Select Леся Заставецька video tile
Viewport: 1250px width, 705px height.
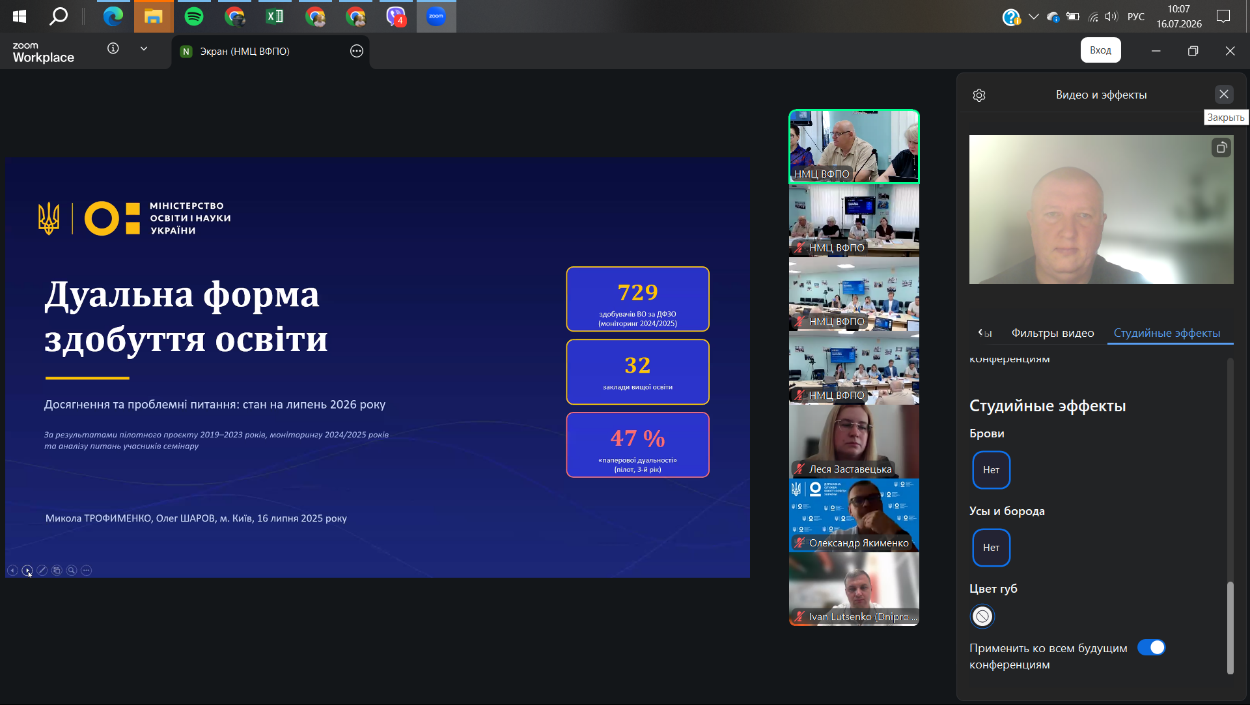point(854,441)
